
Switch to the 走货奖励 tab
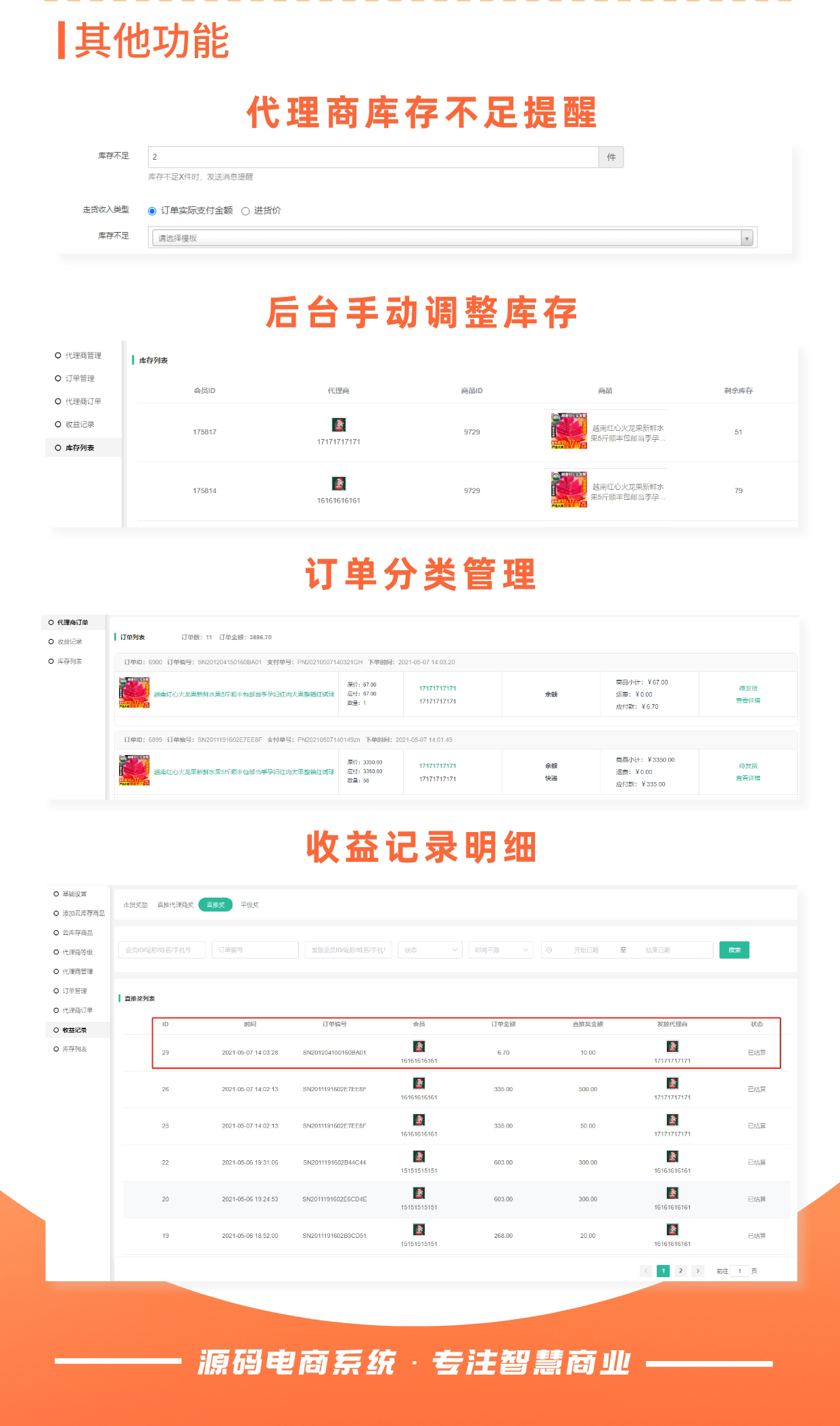click(x=135, y=904)
